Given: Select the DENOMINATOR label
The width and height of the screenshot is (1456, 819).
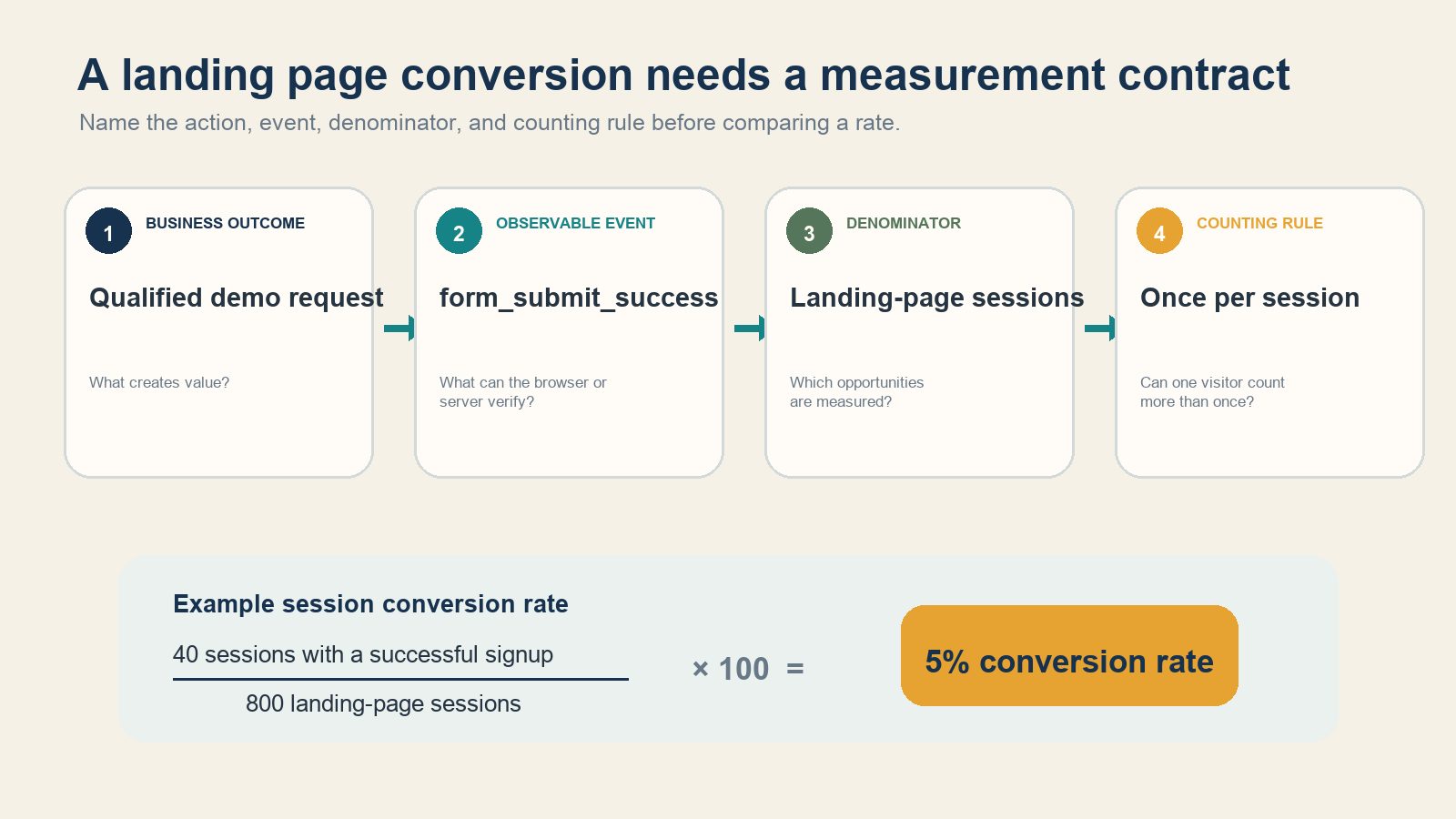Looking at the screenshot, I should point(904,224).
